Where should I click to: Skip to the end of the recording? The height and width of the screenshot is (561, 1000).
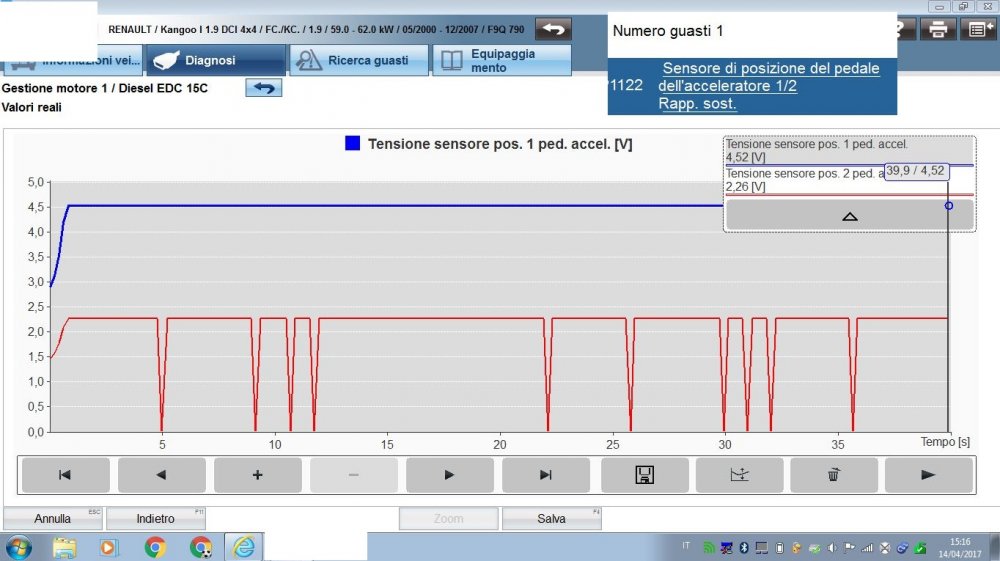tap(545, 475)
